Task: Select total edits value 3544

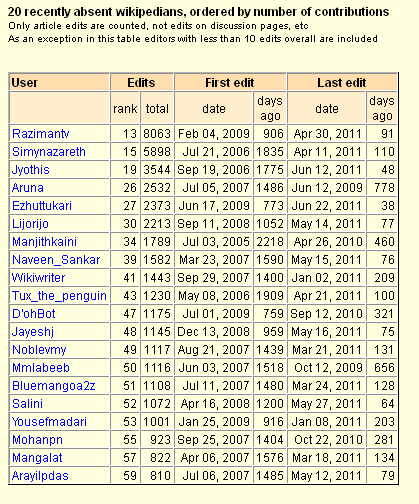Action: pyautogui.click(x=157, y=170)
